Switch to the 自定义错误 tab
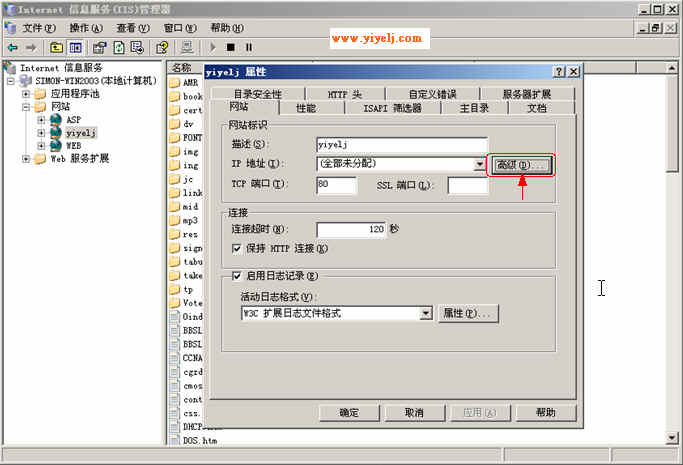 [432, 94]
